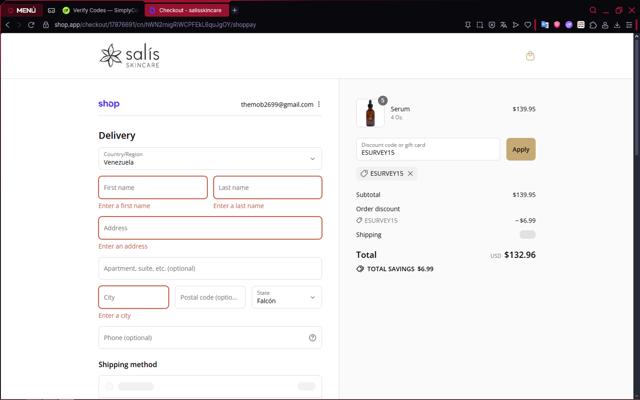Focus the address bar with the shop.app URL
The height and width of the screenshot is (400, 640).
(155, 25)
